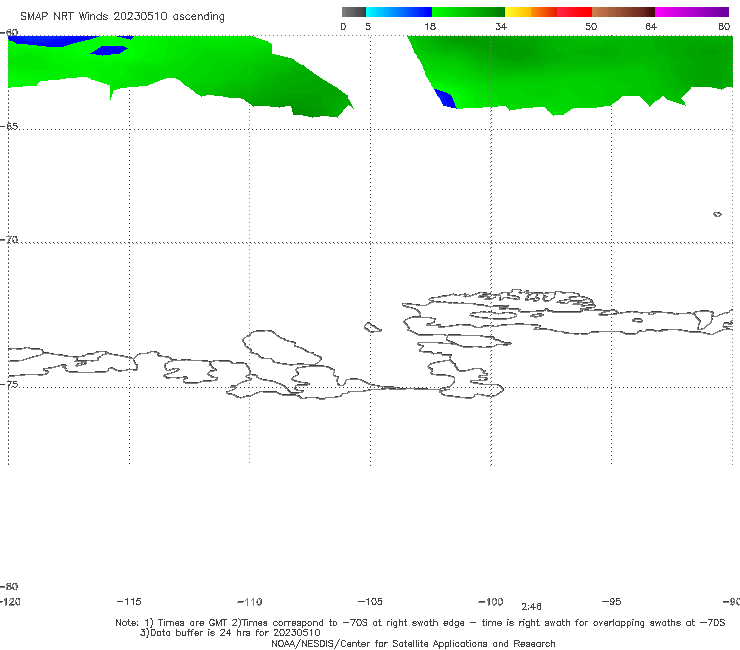
Task: Click the '-120' longitude label
Action: pos(10,602)
